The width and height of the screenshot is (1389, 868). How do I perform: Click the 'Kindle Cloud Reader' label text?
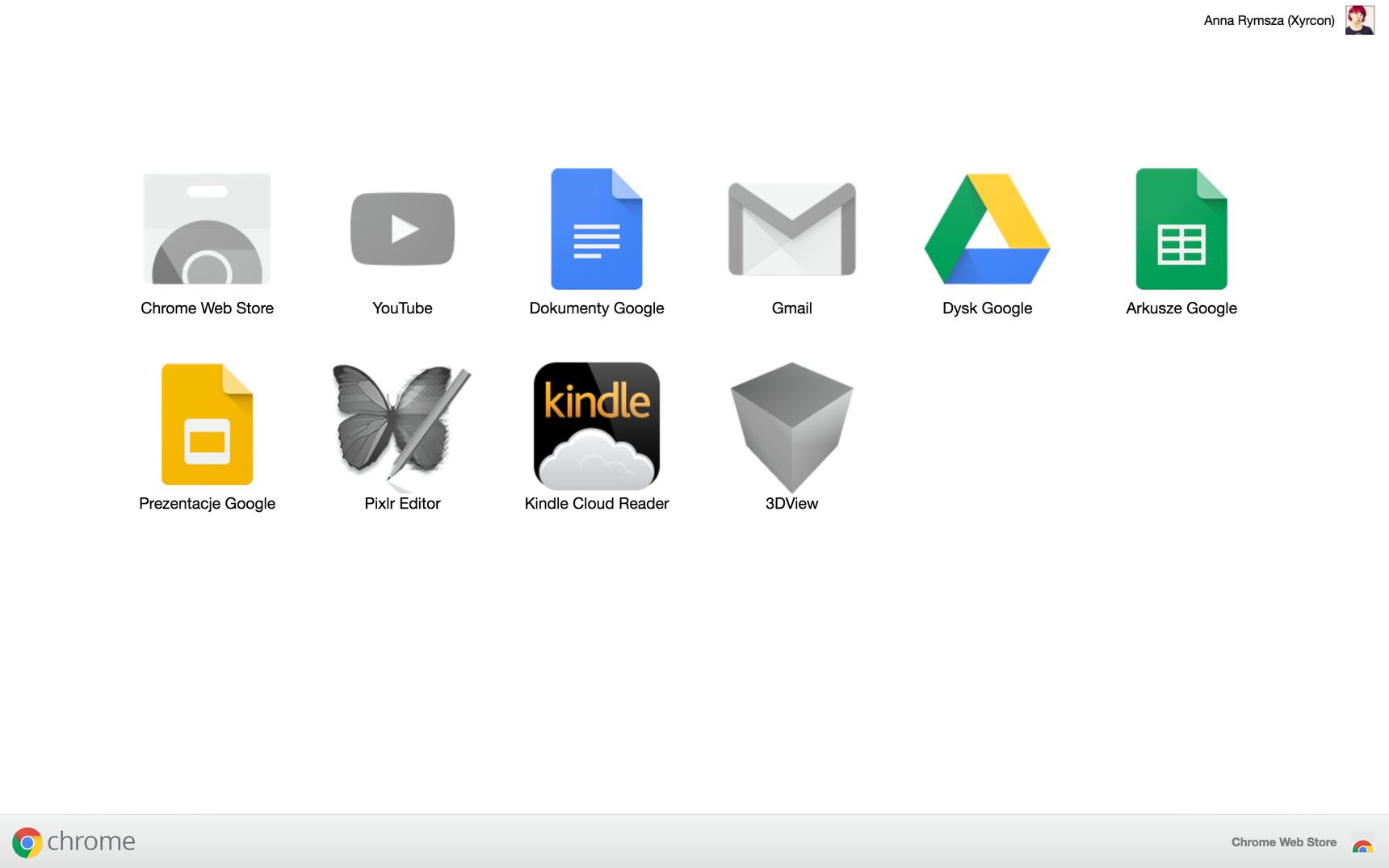(x=597, y=504)
